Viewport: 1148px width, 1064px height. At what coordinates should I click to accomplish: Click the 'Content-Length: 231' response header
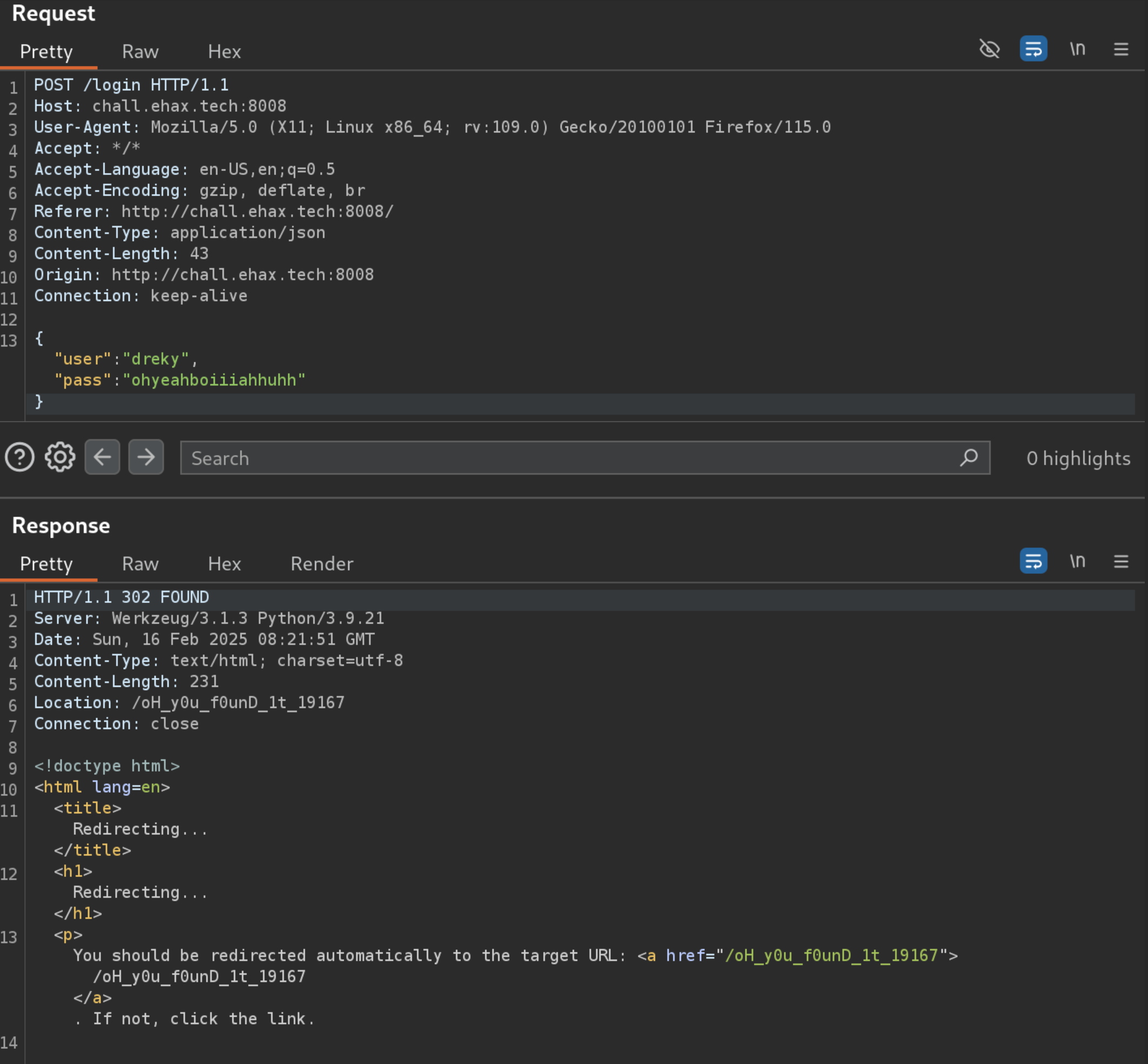[x=126, y=682]
